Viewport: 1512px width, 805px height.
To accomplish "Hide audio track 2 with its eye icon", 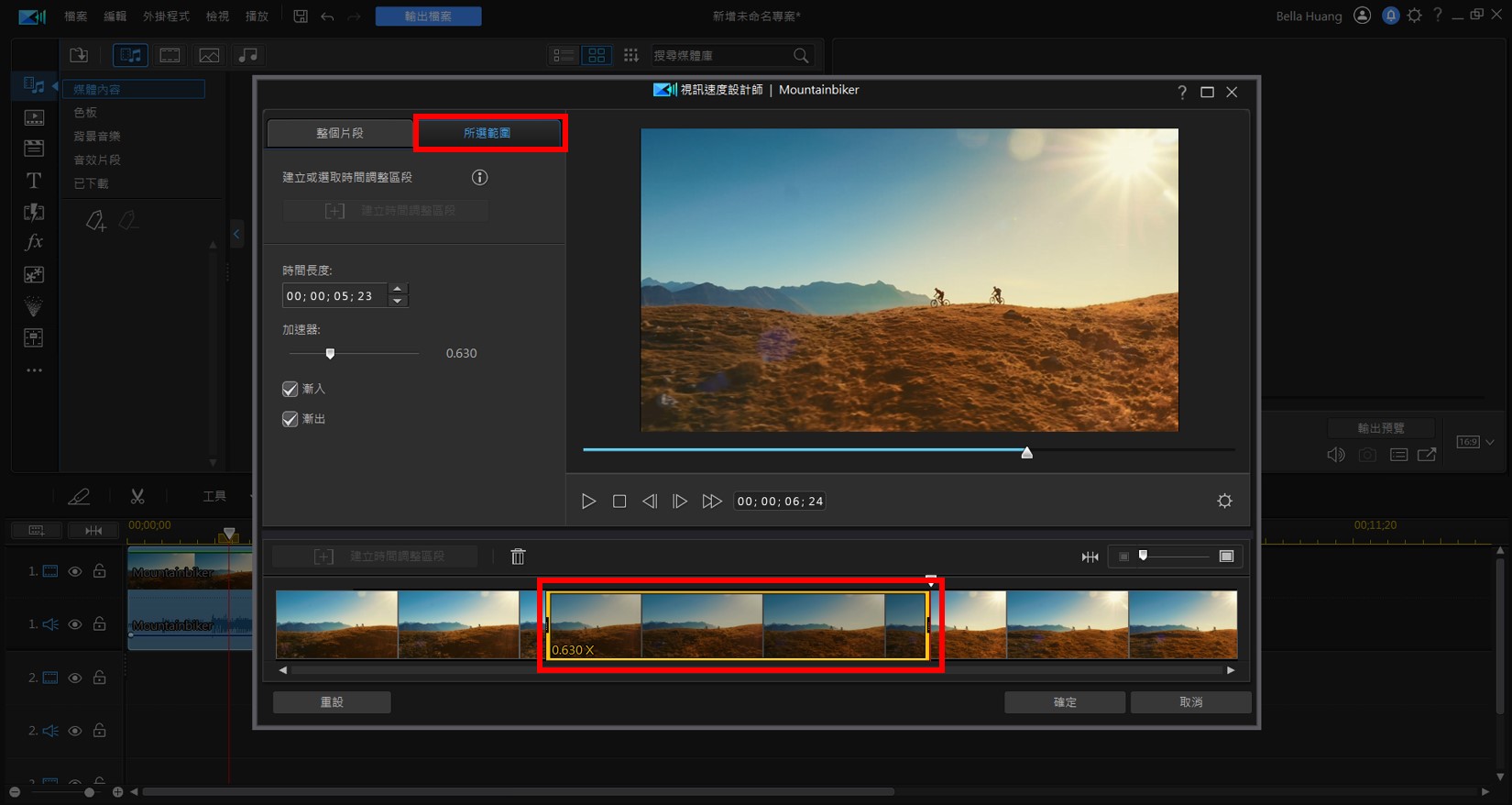I will 75,731.
